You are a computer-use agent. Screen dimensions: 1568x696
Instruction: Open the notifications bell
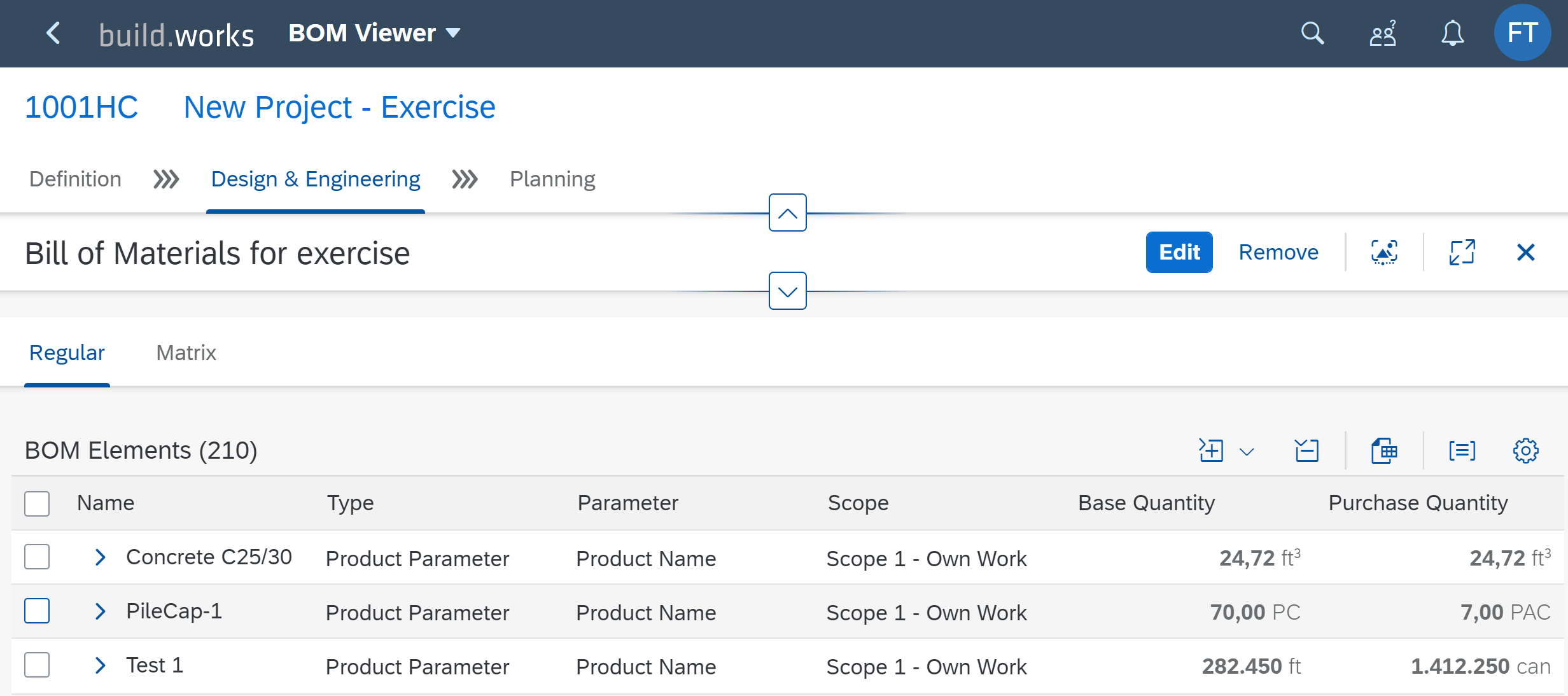[x=1452, y=33]
